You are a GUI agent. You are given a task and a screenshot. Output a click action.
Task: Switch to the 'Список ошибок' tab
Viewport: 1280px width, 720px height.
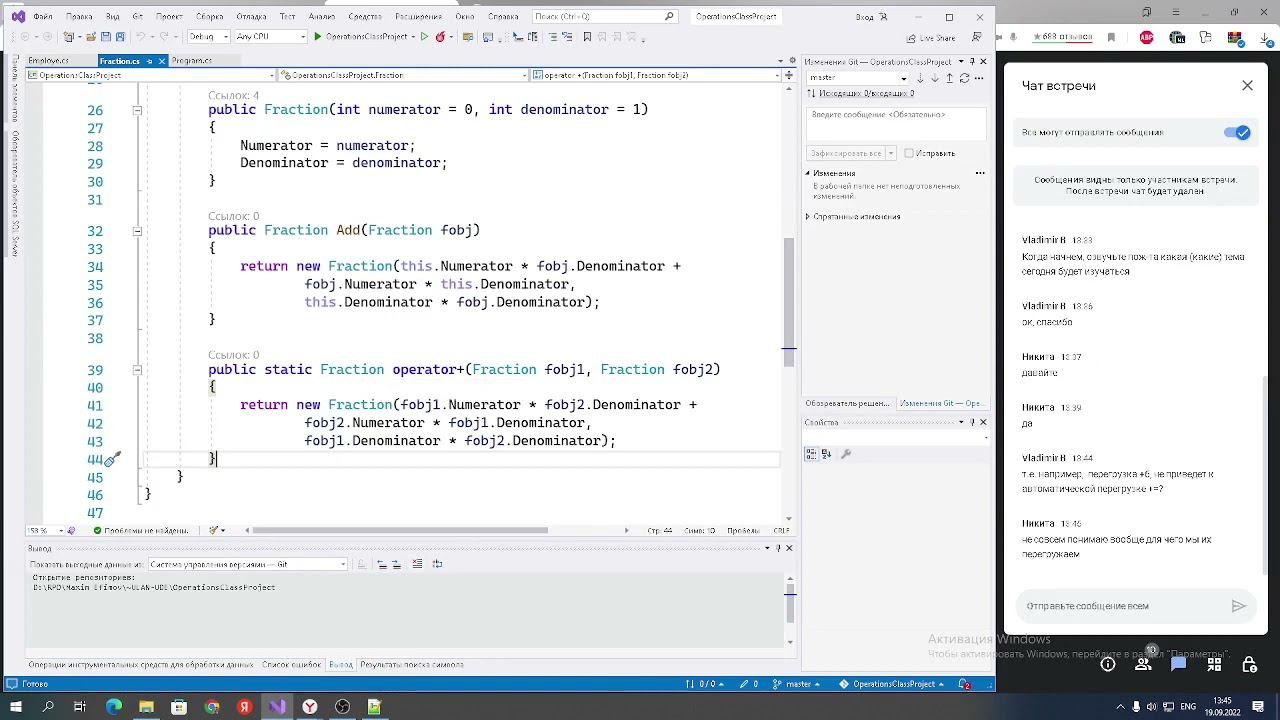click(x=292, y=665)
